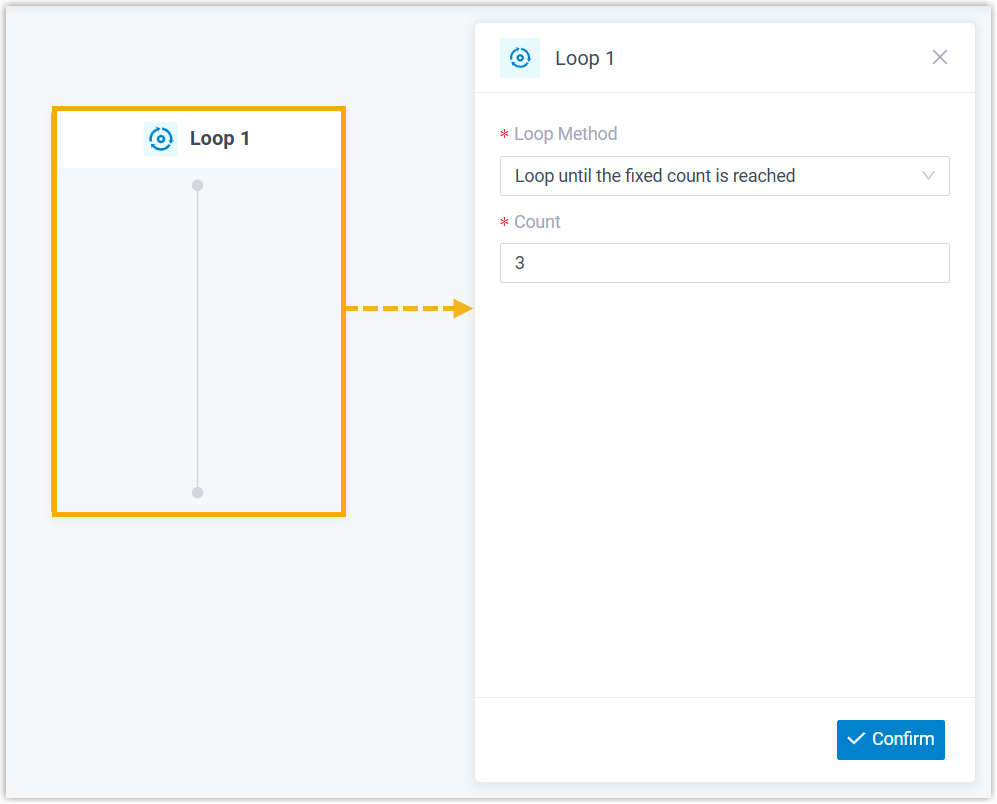Screen dimensions: 997x804
Task: Click the Loop icon in the panel header
Action: 520,58
